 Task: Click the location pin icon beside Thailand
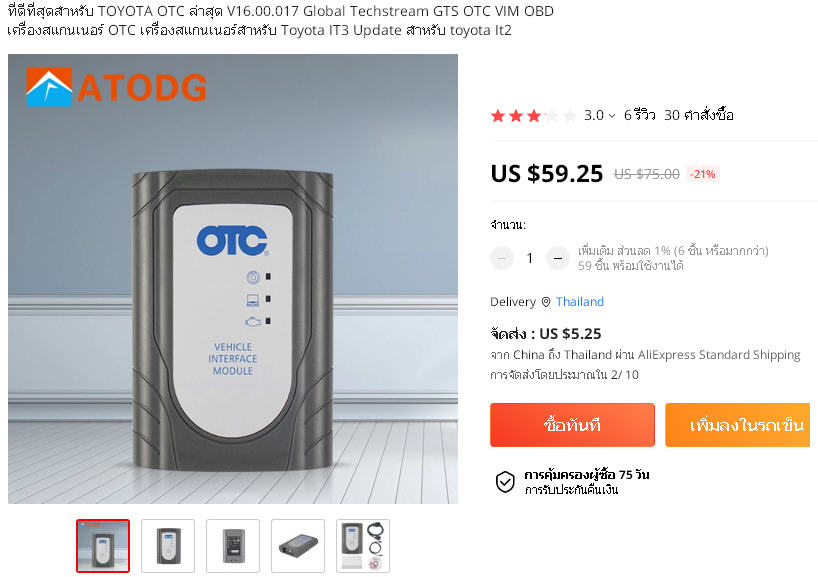tap(546, 302)
